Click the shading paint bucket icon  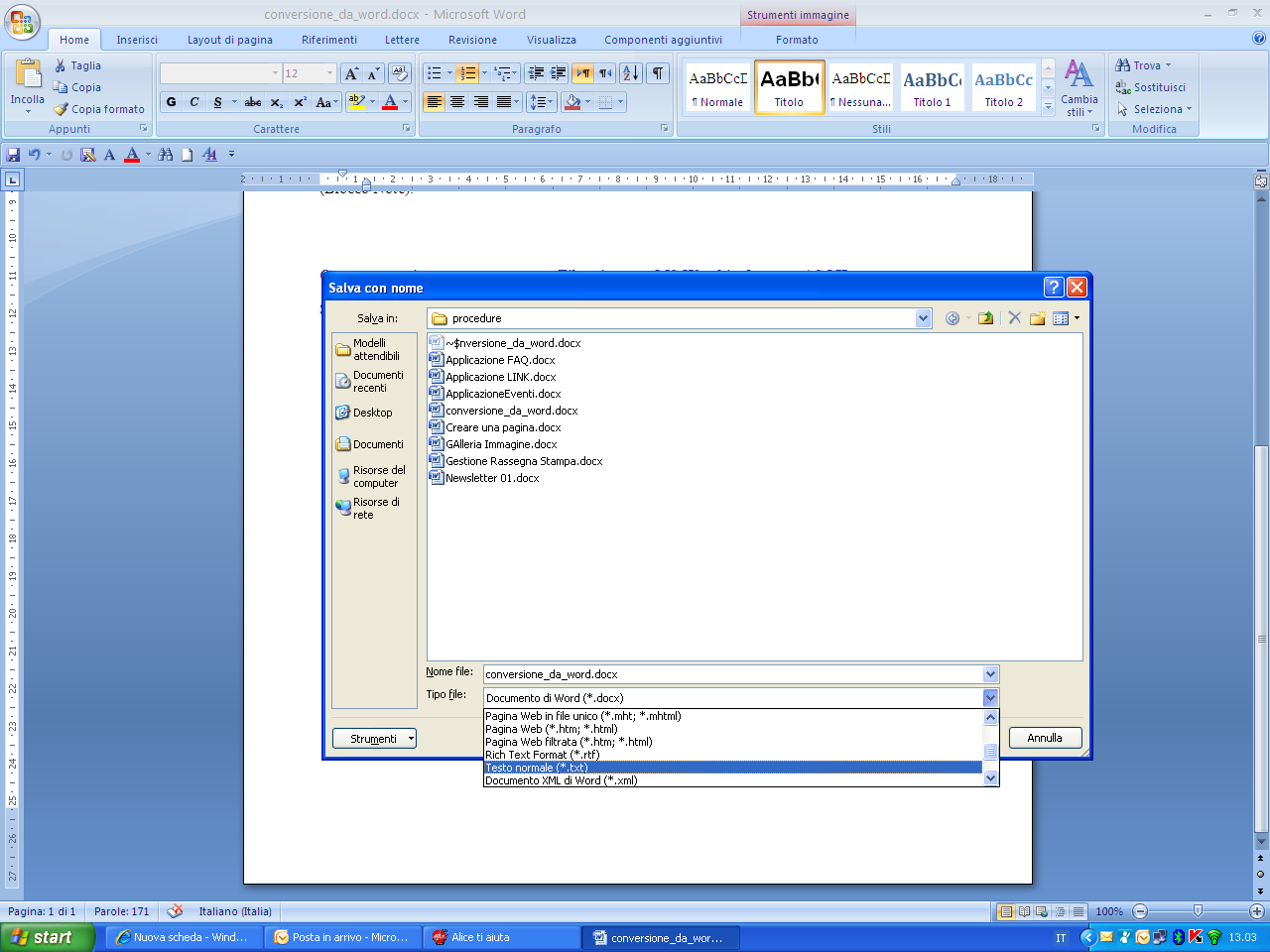(572, 102)
